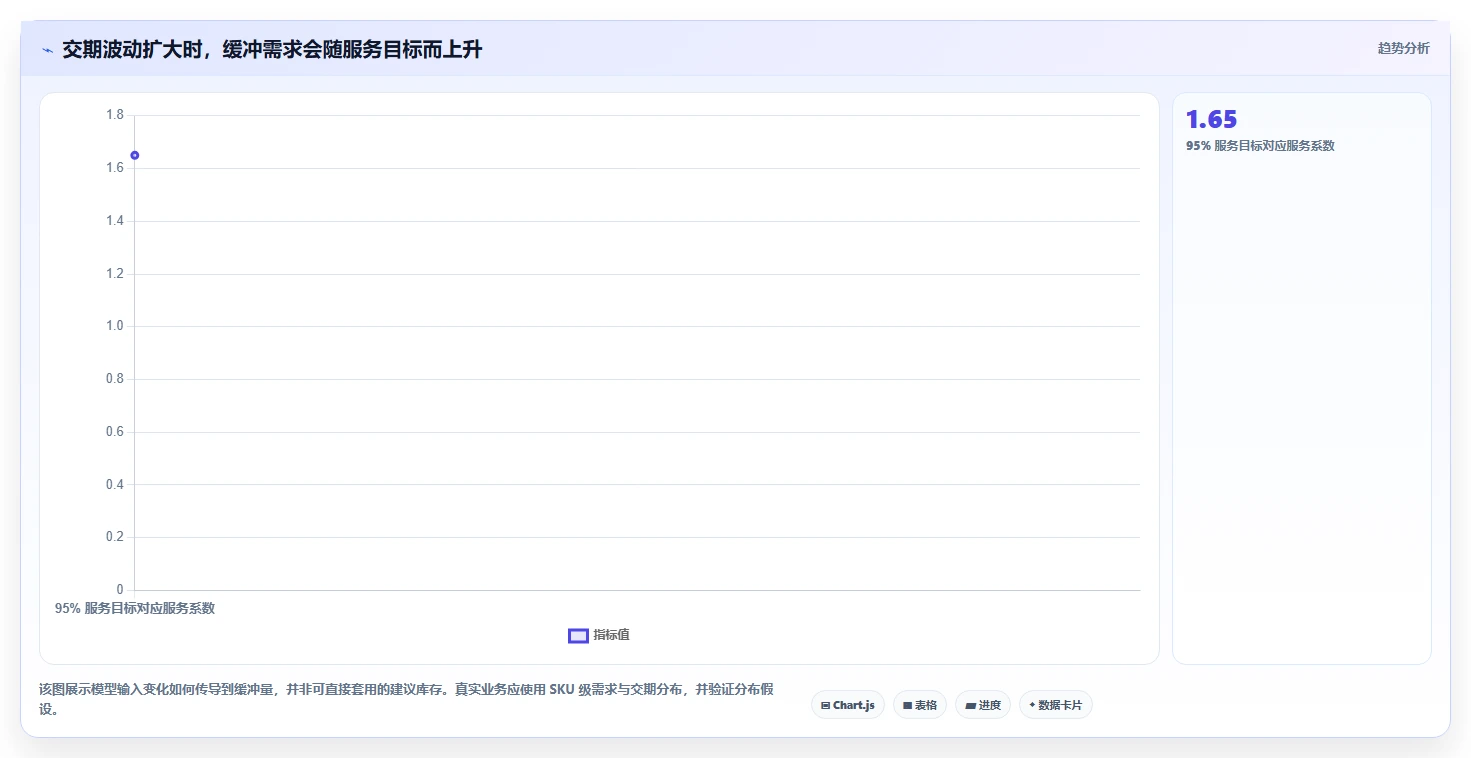Toggle the 指标值 legend swatch
The height and width of the screenshot is (758, 1471).
click(578, 636)
